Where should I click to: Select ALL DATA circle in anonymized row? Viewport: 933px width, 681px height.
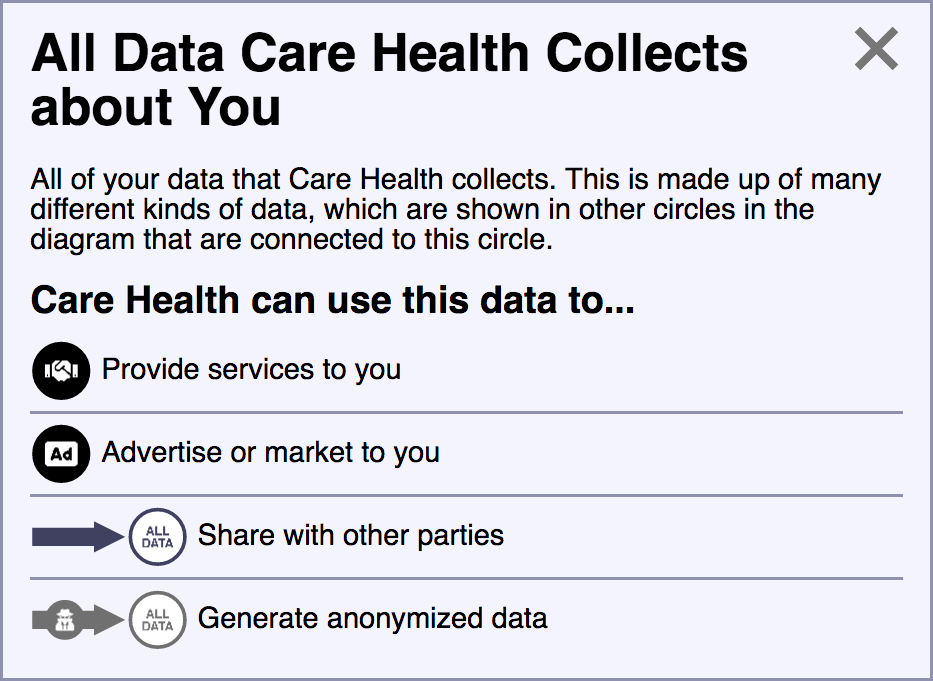(157, 620)
